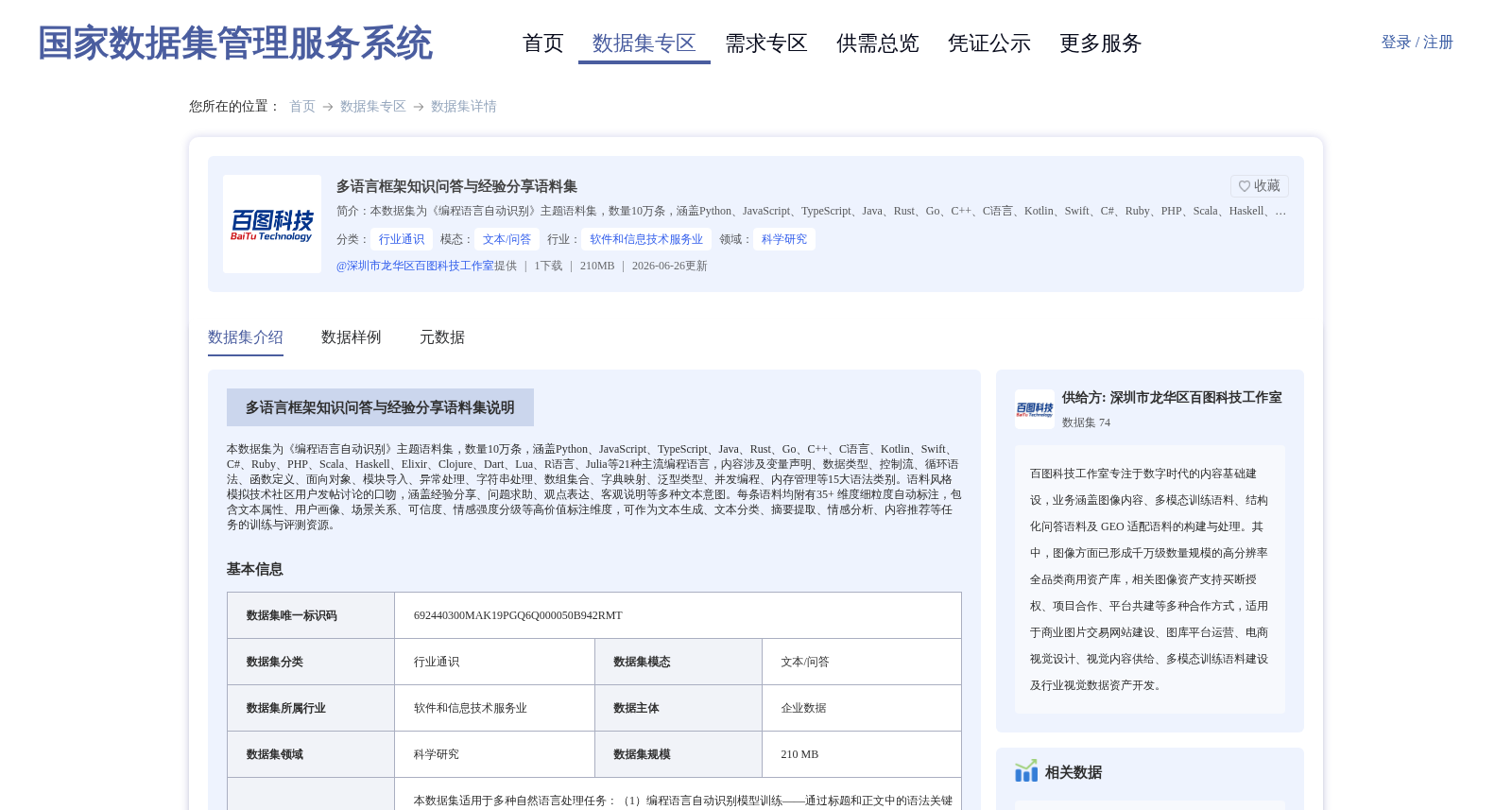Click the 多语言框架知识问答与经验分享语料集说明 heading banner
The height and width of the screenshot is (810, 1512).
[x=380, y=407]
